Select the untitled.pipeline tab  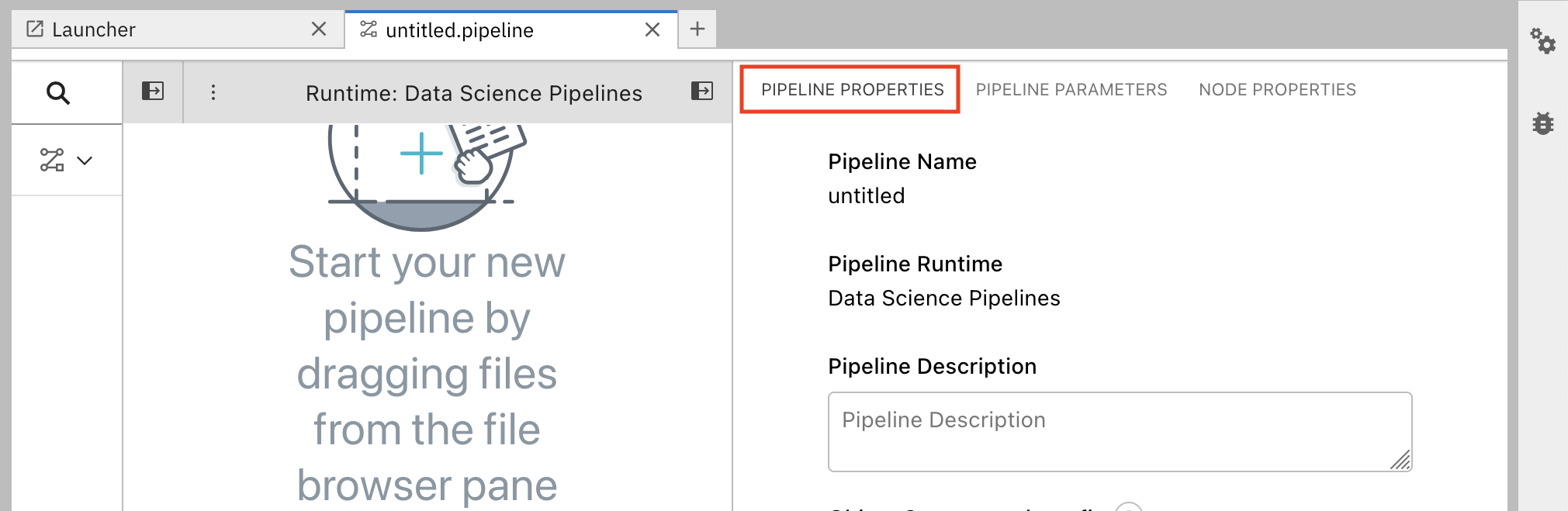(x=511, y=29)
